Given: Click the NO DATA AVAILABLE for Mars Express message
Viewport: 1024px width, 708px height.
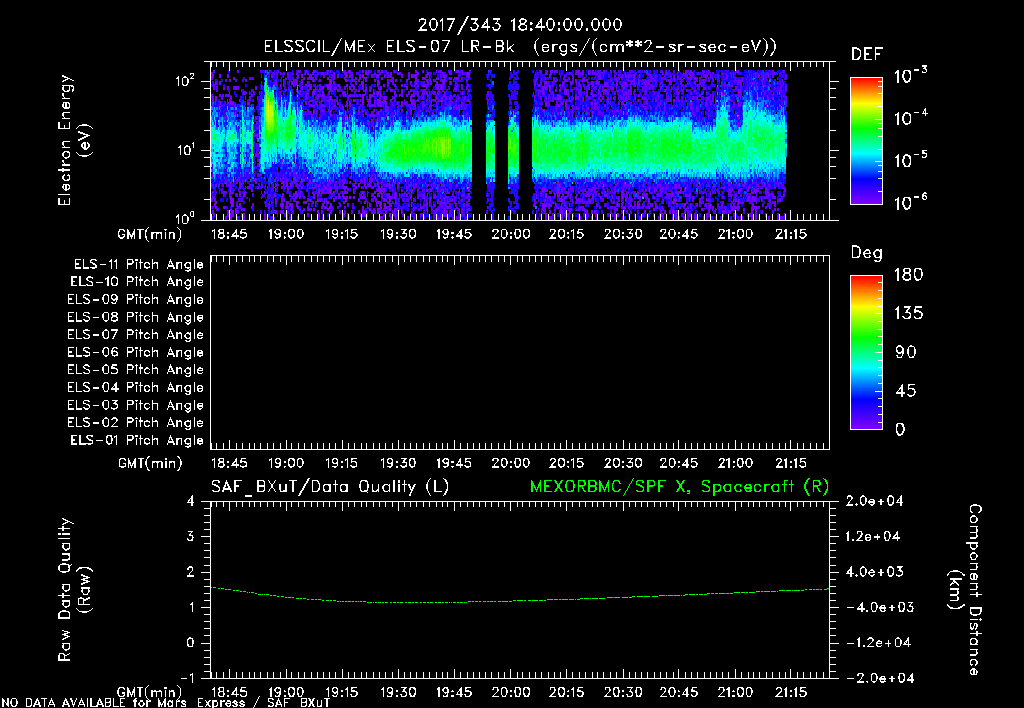Looking at the screenshot, I should click(x=166, y=703).
